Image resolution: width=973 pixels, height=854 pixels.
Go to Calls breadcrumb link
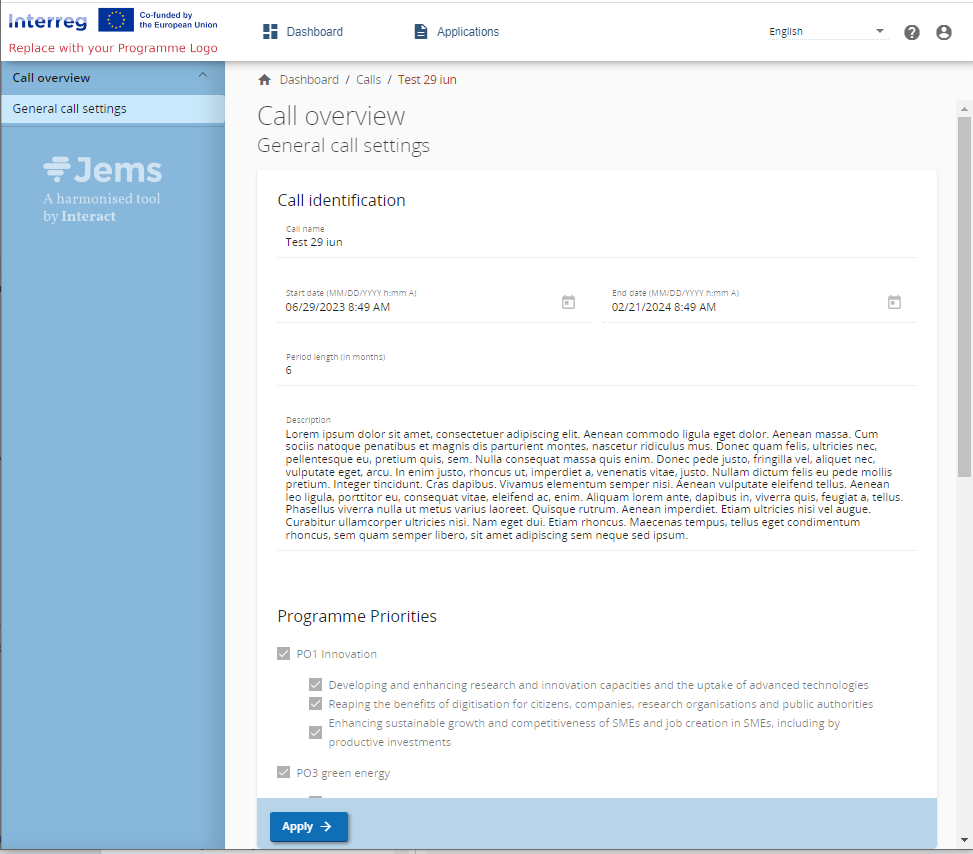368,80
